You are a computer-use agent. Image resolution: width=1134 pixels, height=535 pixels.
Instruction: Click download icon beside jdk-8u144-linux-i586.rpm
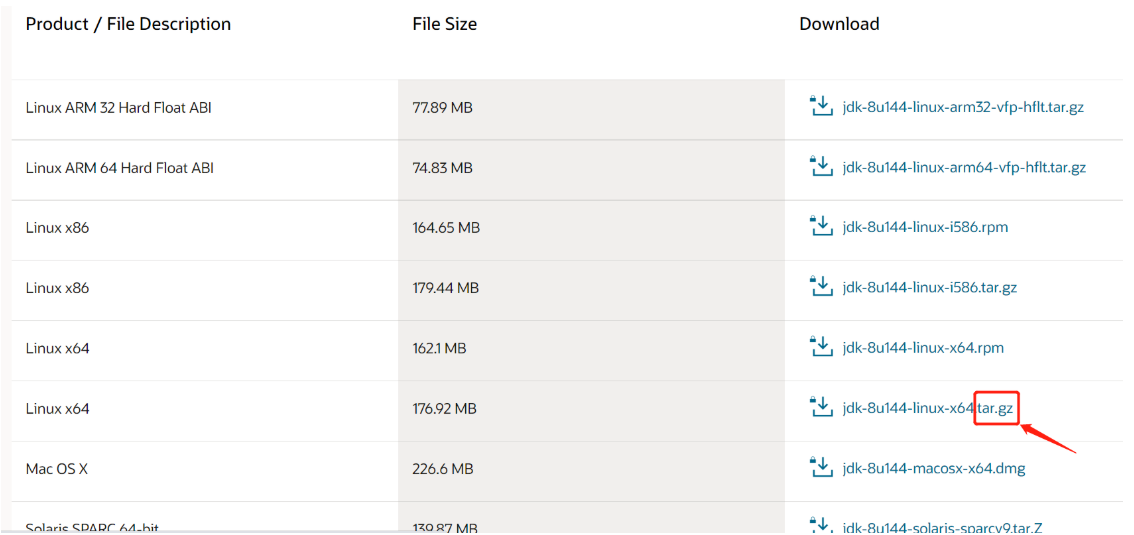click(x=821, y=226)
